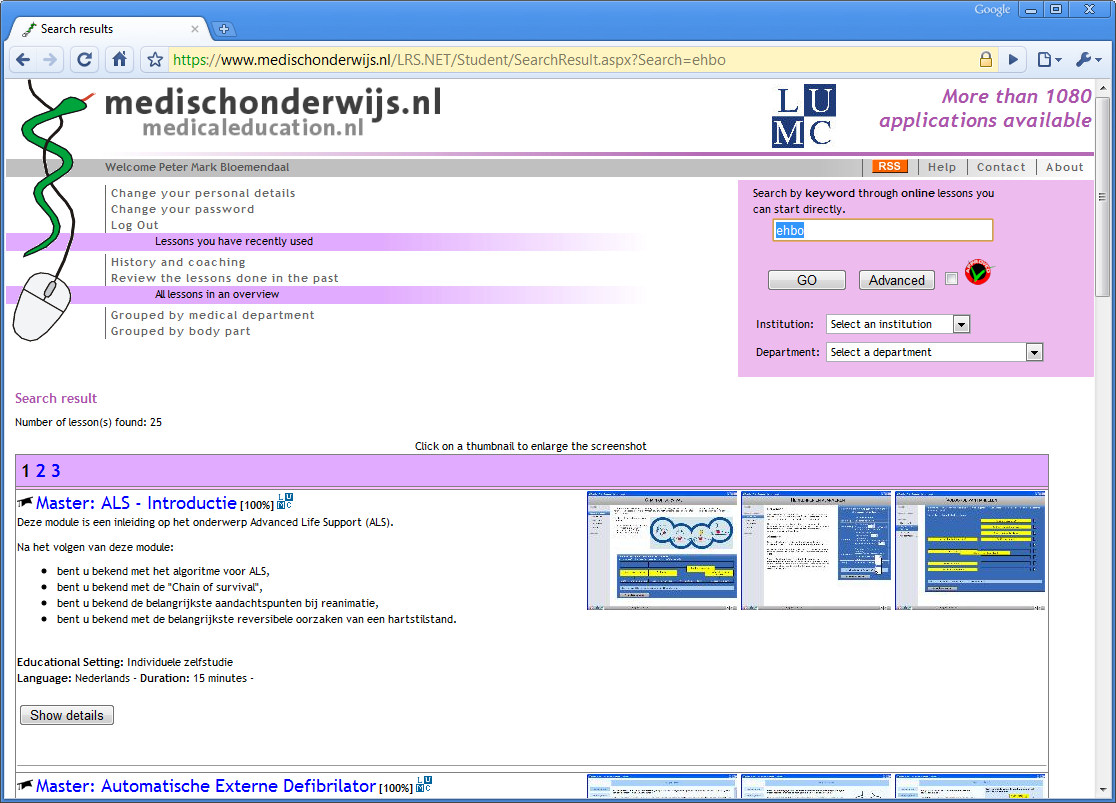Reload the page with the refresh icon
1116x803 pixels.
coord(84,60)
